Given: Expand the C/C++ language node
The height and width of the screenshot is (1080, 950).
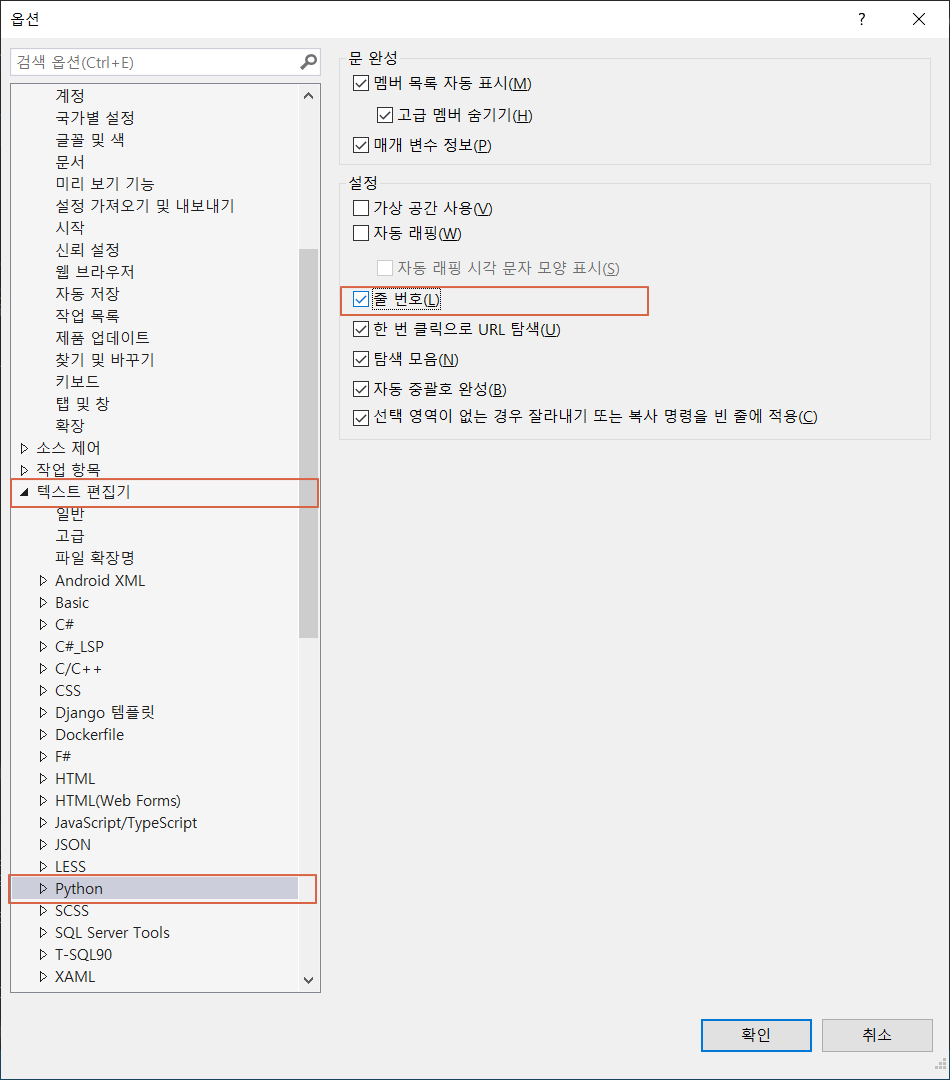Looking at the screenshot, I should coord(43,669).
